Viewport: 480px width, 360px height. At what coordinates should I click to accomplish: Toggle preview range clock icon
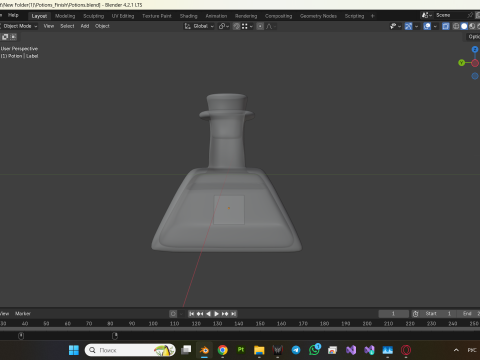pyautogui.click(x=415, y=314)
